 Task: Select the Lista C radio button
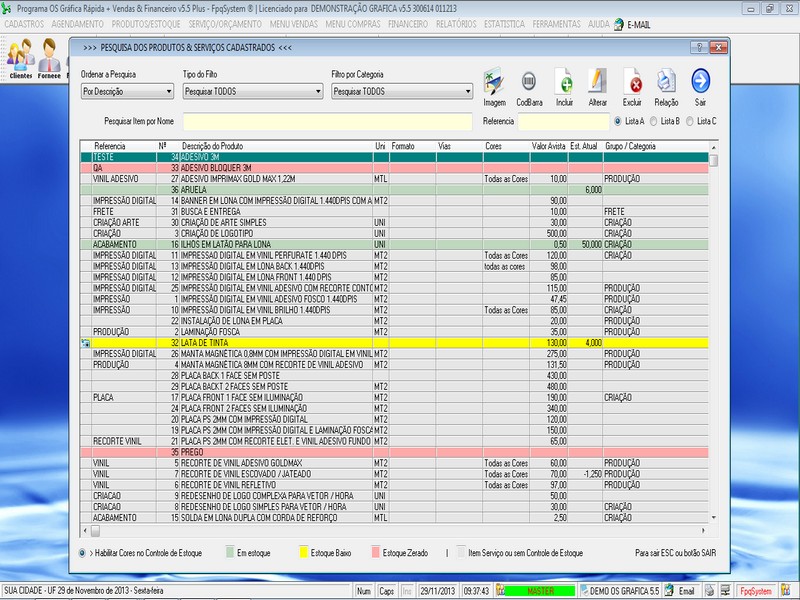point(691,121)
